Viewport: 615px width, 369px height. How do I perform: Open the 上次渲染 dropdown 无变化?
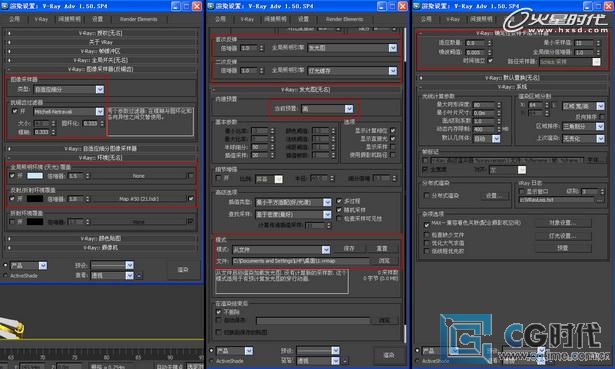583,139
